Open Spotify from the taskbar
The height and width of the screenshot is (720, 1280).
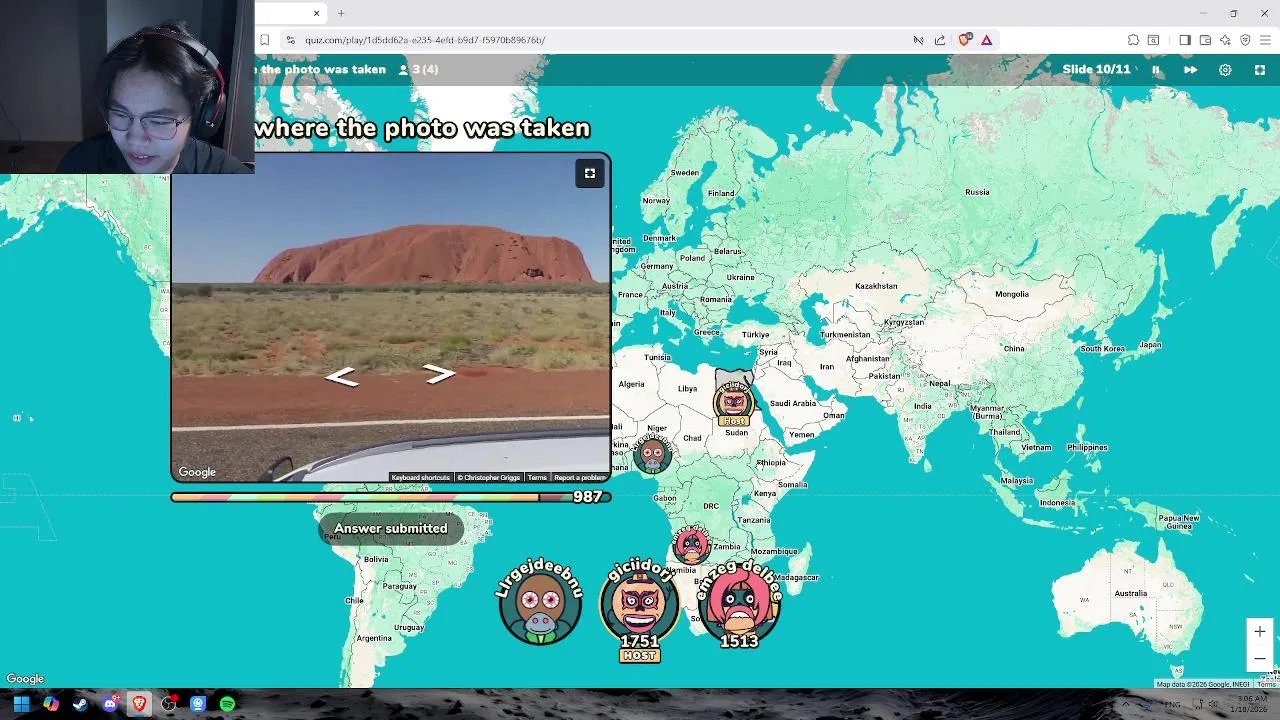tap(228, 704)
